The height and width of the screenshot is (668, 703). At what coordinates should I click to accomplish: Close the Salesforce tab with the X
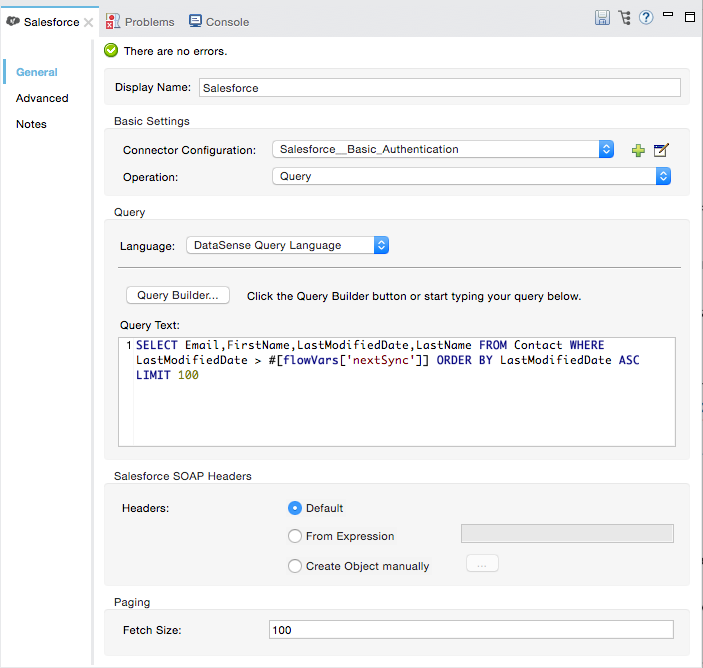(90, 22)
